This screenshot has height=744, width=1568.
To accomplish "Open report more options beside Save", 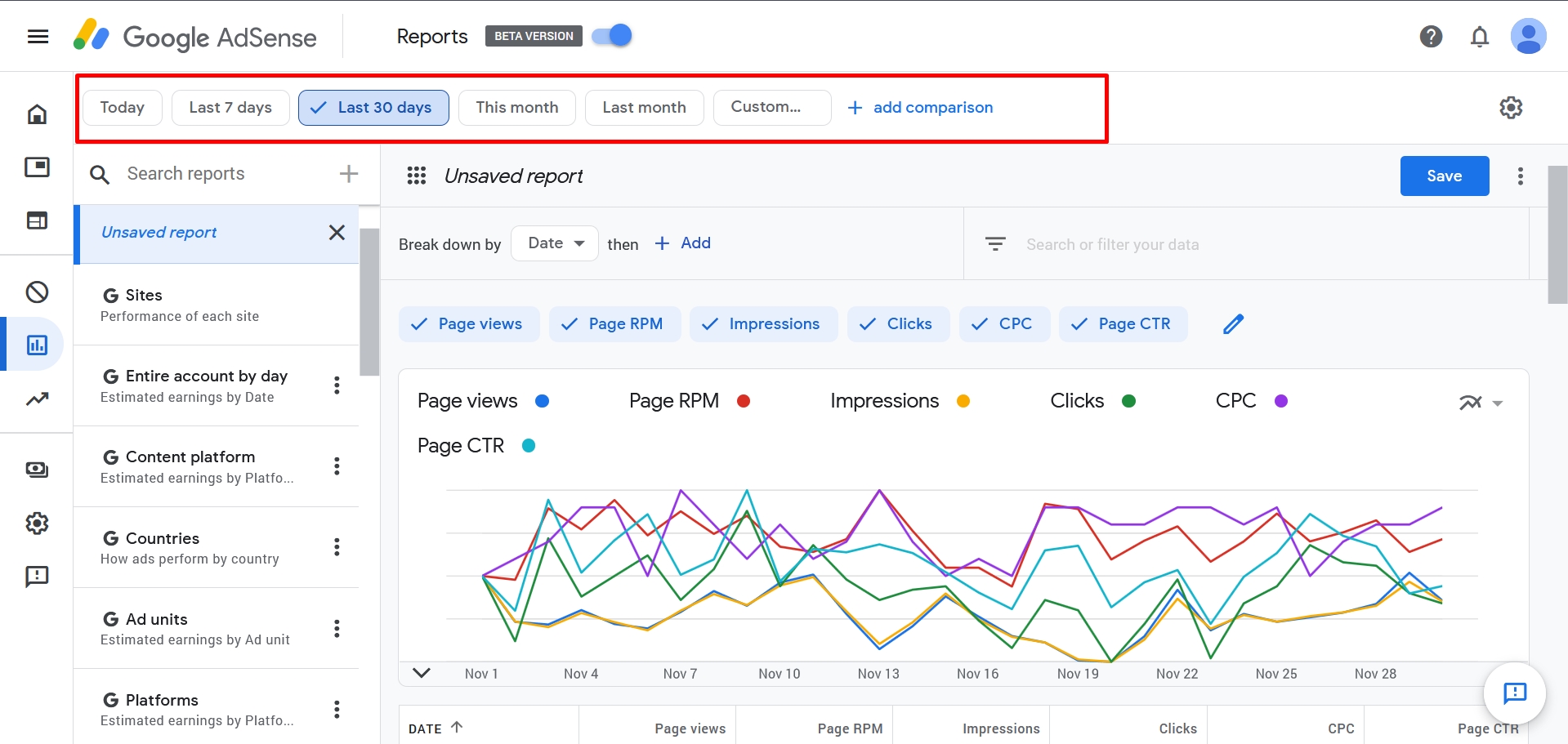I will 1520,176.
